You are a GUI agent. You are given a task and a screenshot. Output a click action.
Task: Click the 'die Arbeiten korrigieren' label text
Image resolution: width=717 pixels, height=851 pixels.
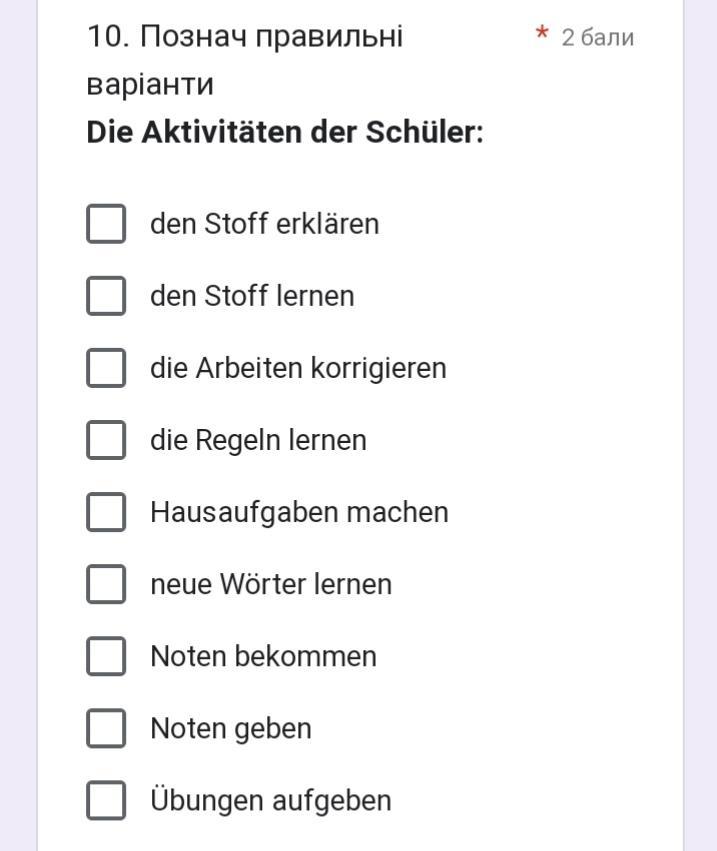click(298, 368)
